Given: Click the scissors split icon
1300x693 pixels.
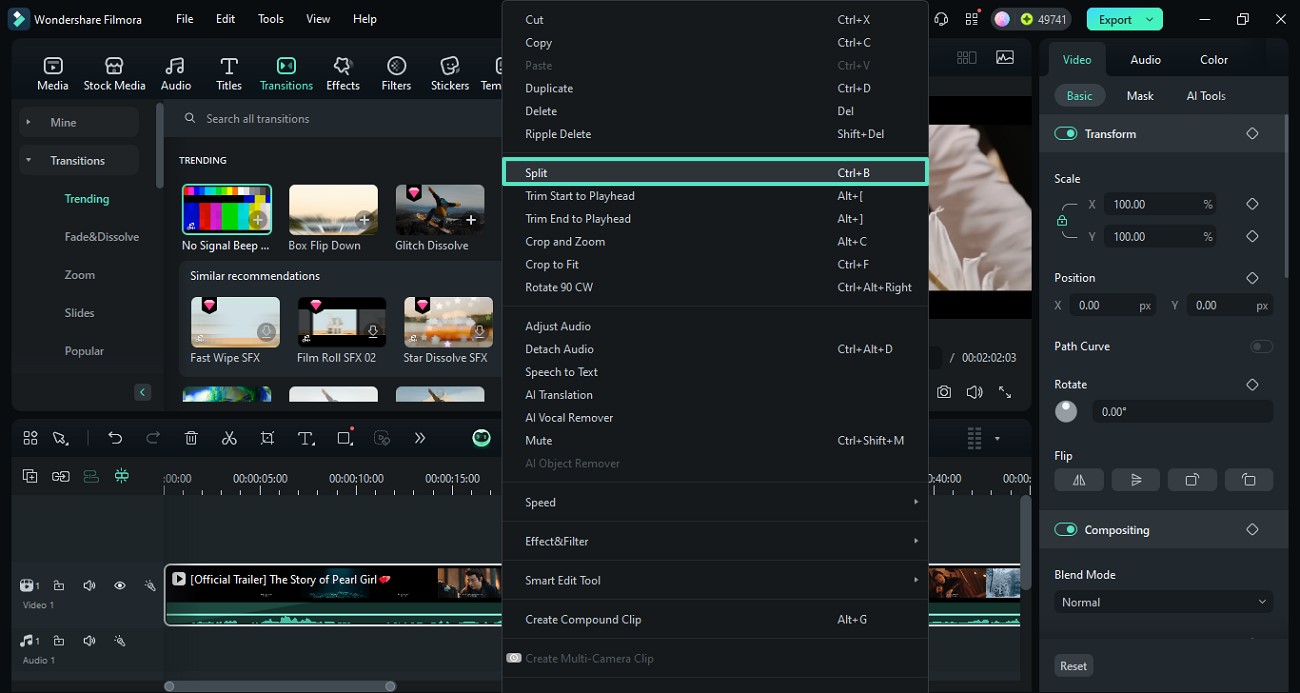Looking at the screenshot, I should tap(229, 438).
